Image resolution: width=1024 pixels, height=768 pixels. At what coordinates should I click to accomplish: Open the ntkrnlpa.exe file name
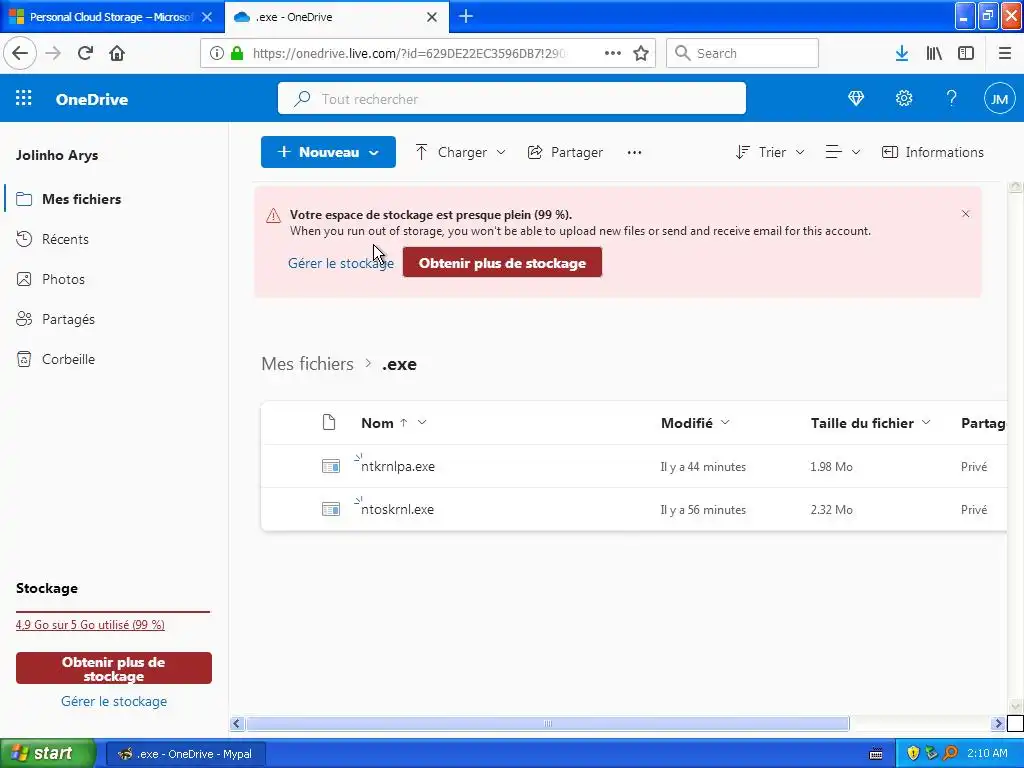[x=398, y=466]
